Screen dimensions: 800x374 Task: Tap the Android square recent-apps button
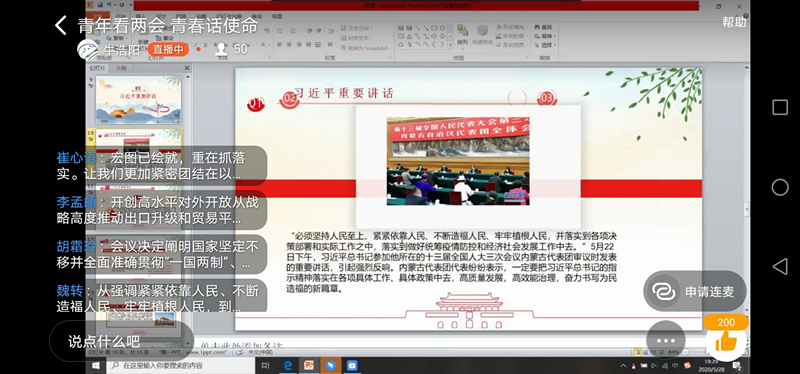[780, 107]
